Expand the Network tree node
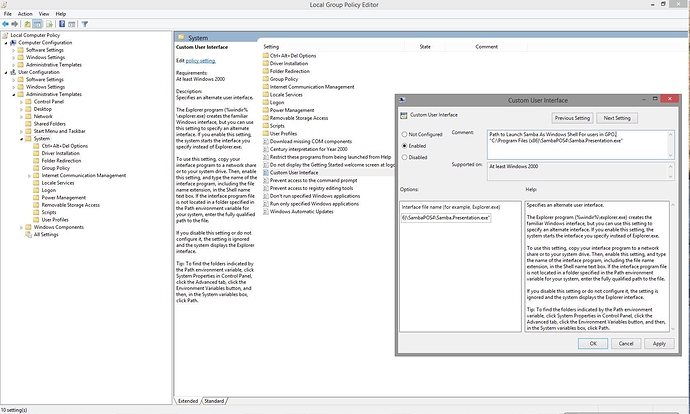 [x=22, y=117]
